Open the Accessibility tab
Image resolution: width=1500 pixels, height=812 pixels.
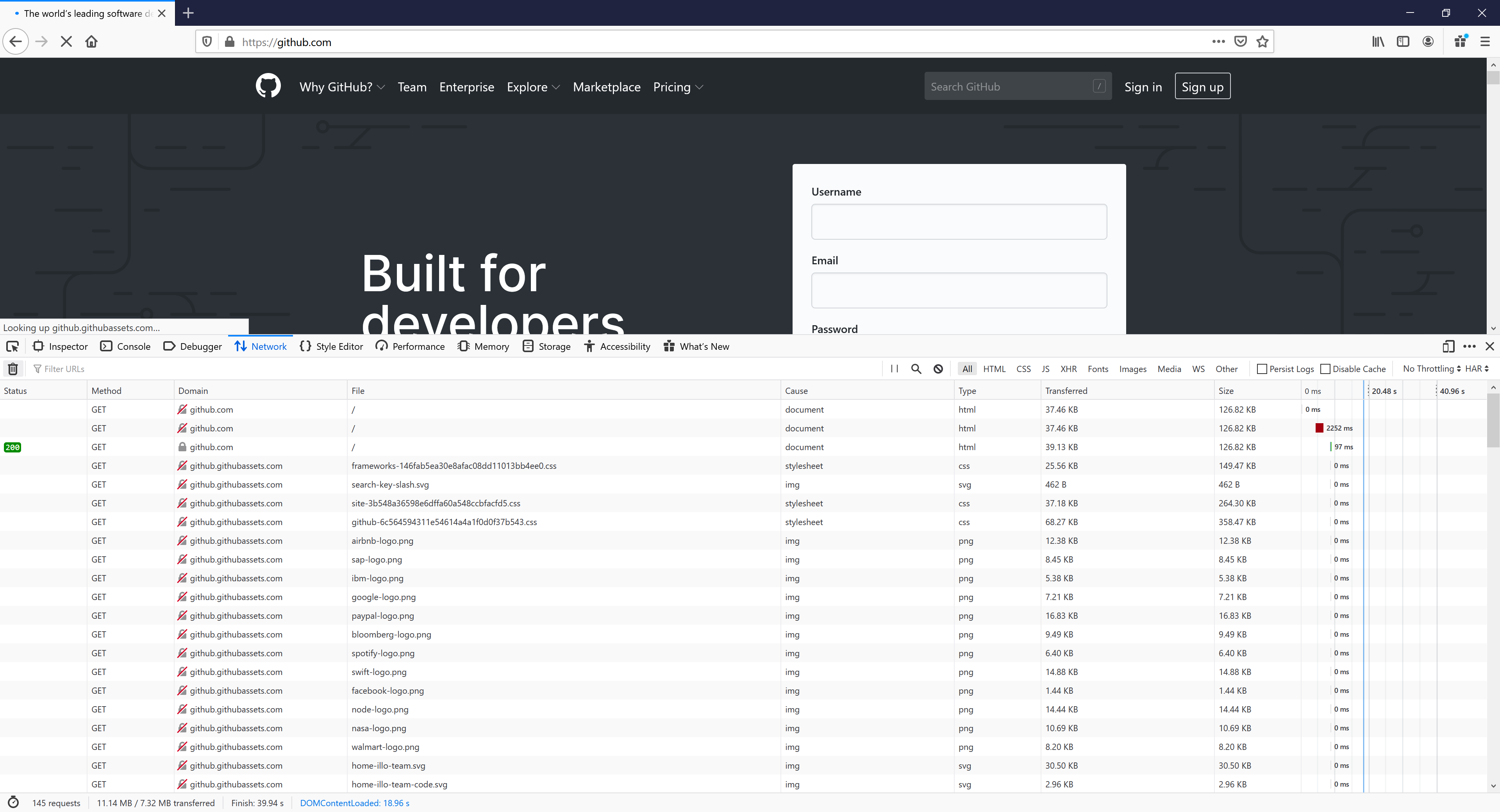coord(617,347)
